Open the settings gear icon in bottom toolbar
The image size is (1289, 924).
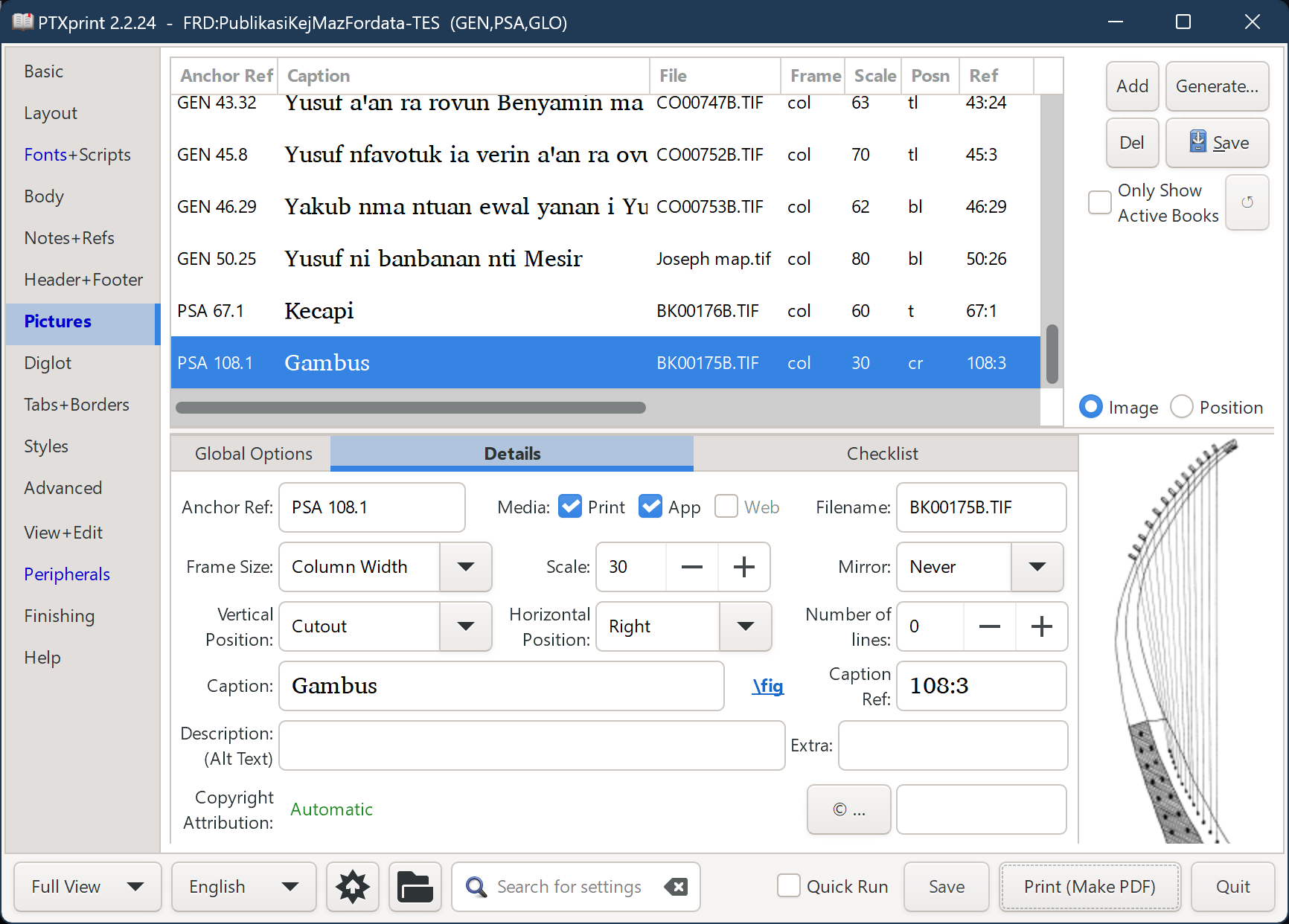pyautogui.click(x=352, y=887)
